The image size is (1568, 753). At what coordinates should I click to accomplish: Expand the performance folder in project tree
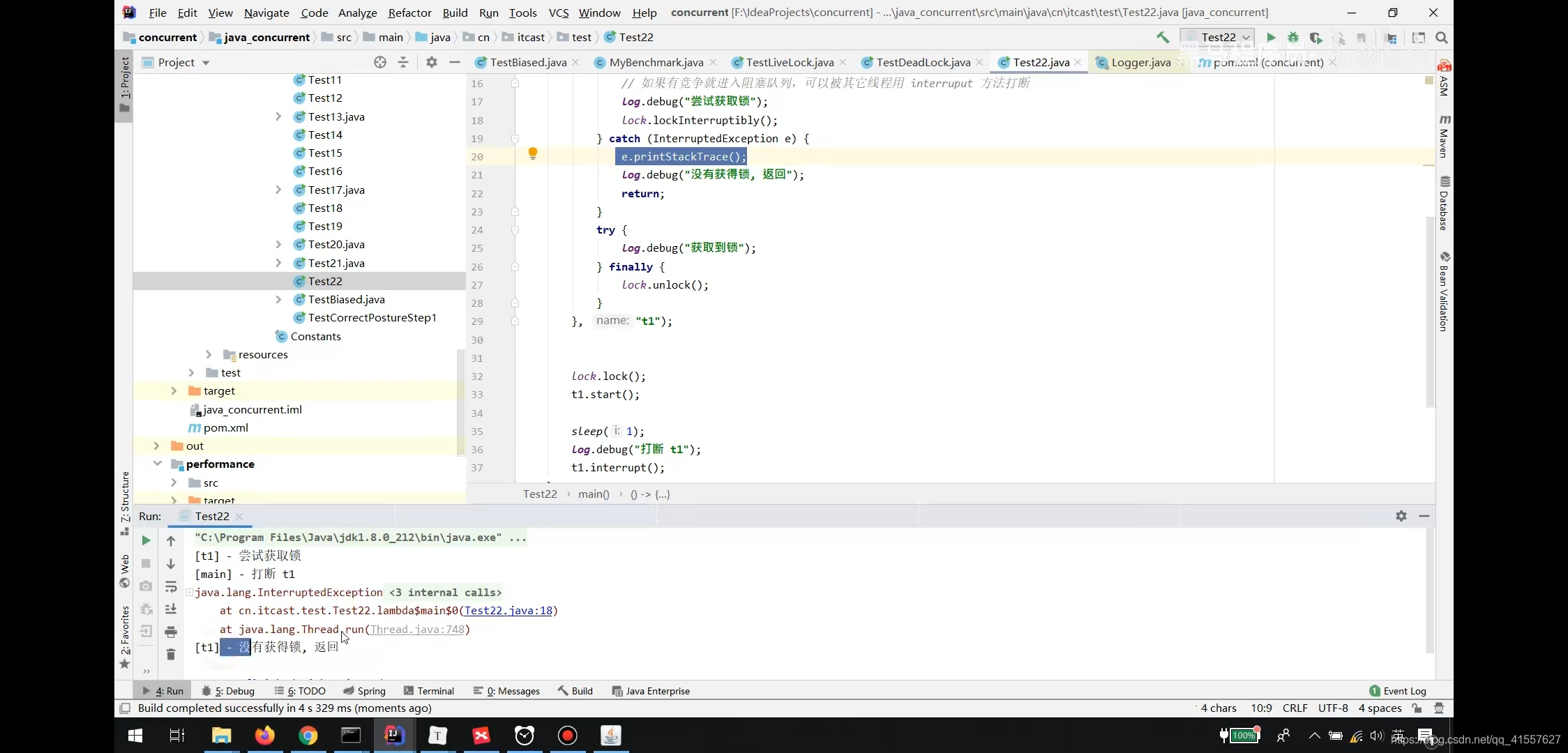157,464
